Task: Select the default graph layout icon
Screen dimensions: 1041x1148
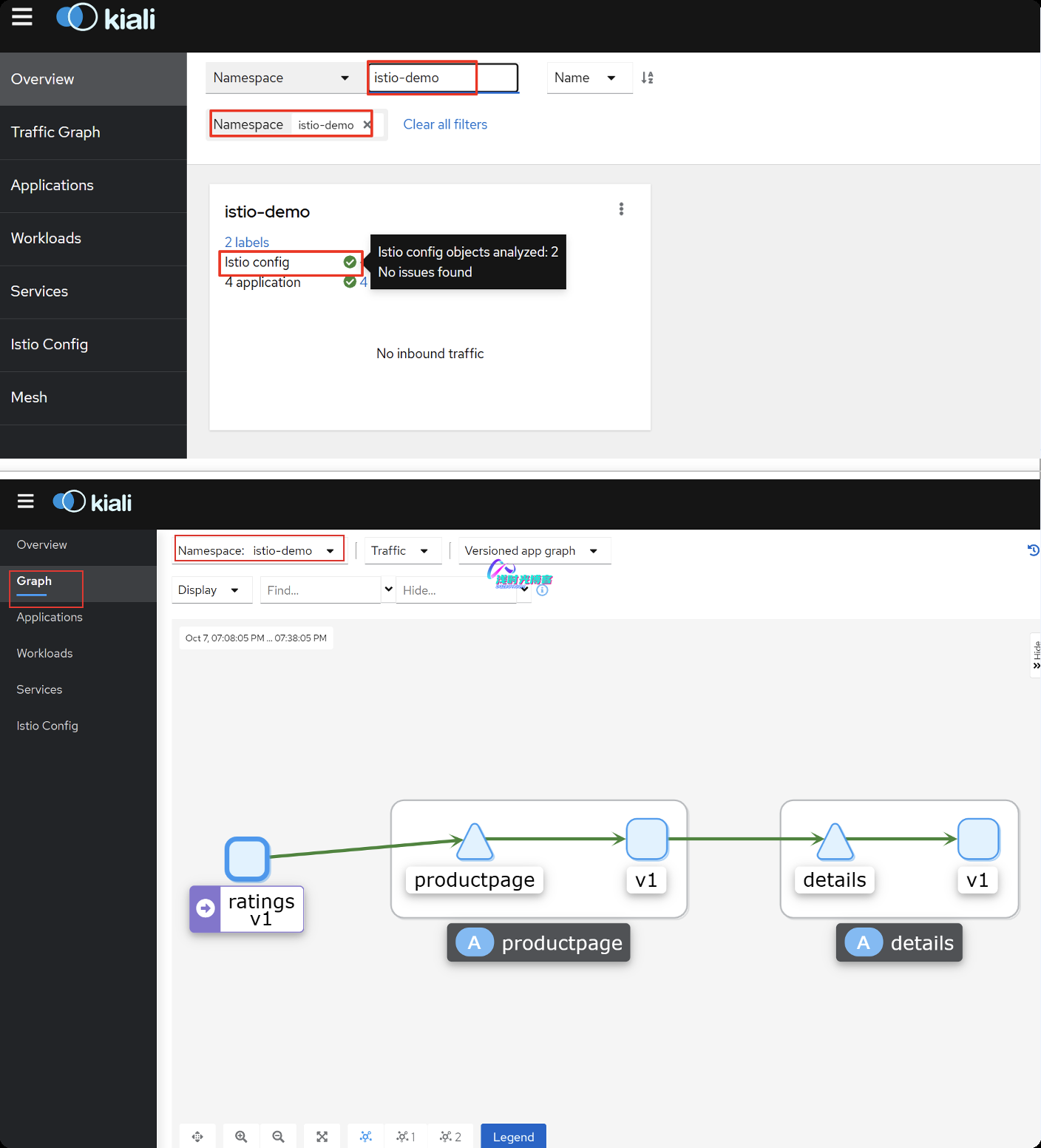Action: tap(365, 1136)
